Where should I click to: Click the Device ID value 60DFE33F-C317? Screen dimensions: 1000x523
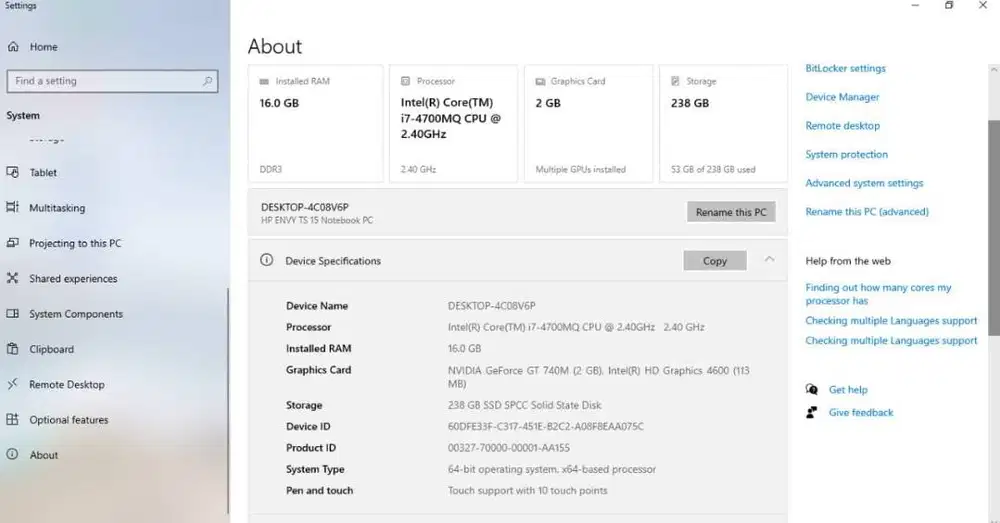point(545,426)
